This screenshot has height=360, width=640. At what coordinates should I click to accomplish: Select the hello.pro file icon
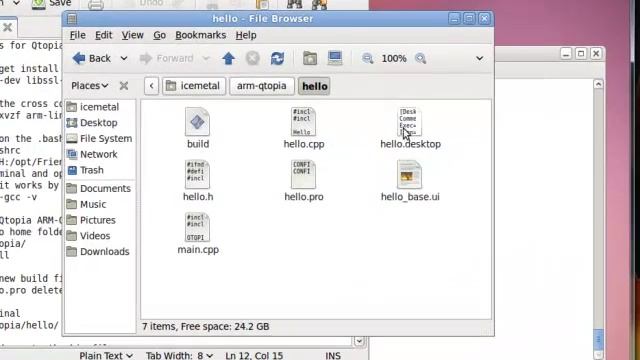click(303, 174)
